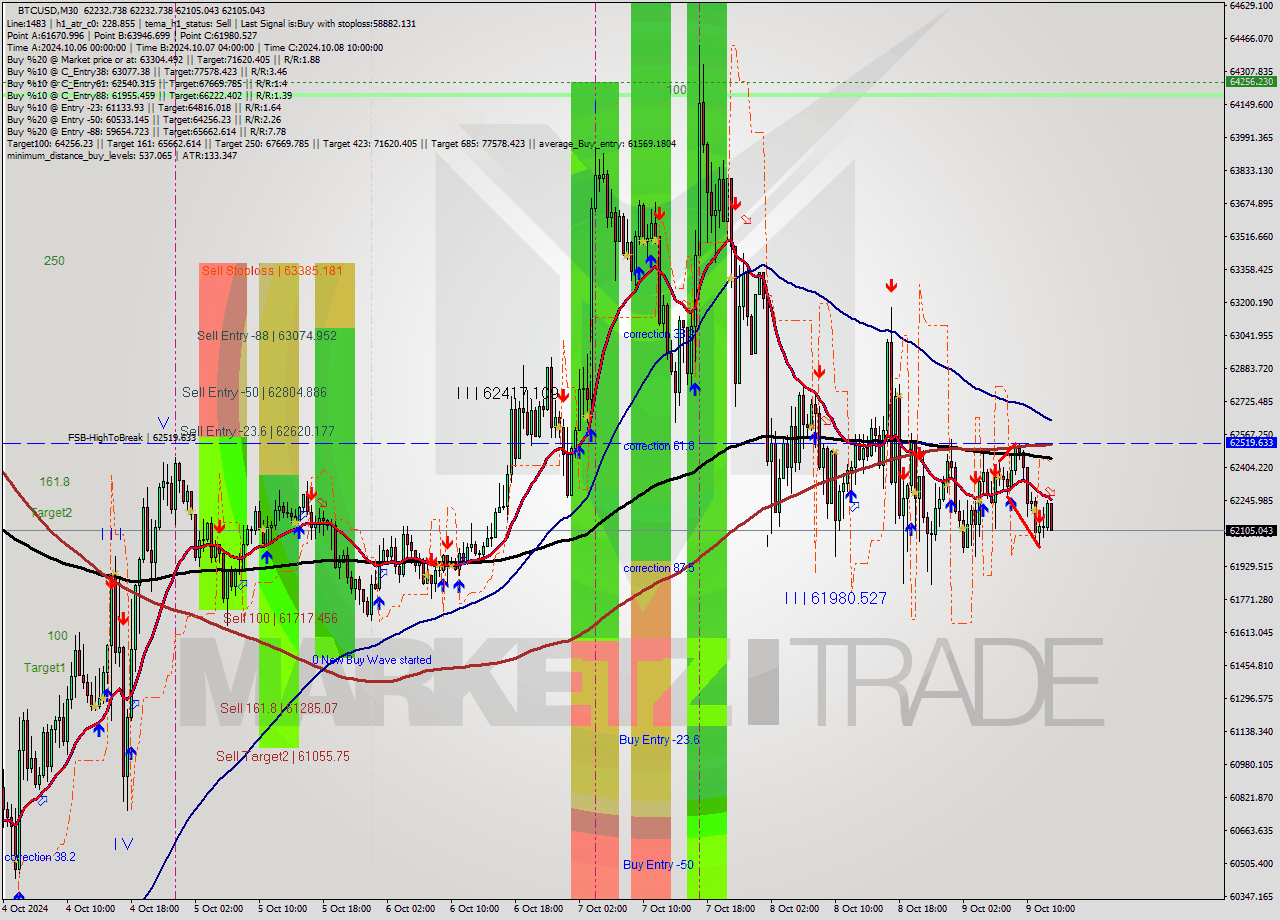
Task: Select the 'Sell 161.8 | 61285.07' label
Action: pos(279,708)
